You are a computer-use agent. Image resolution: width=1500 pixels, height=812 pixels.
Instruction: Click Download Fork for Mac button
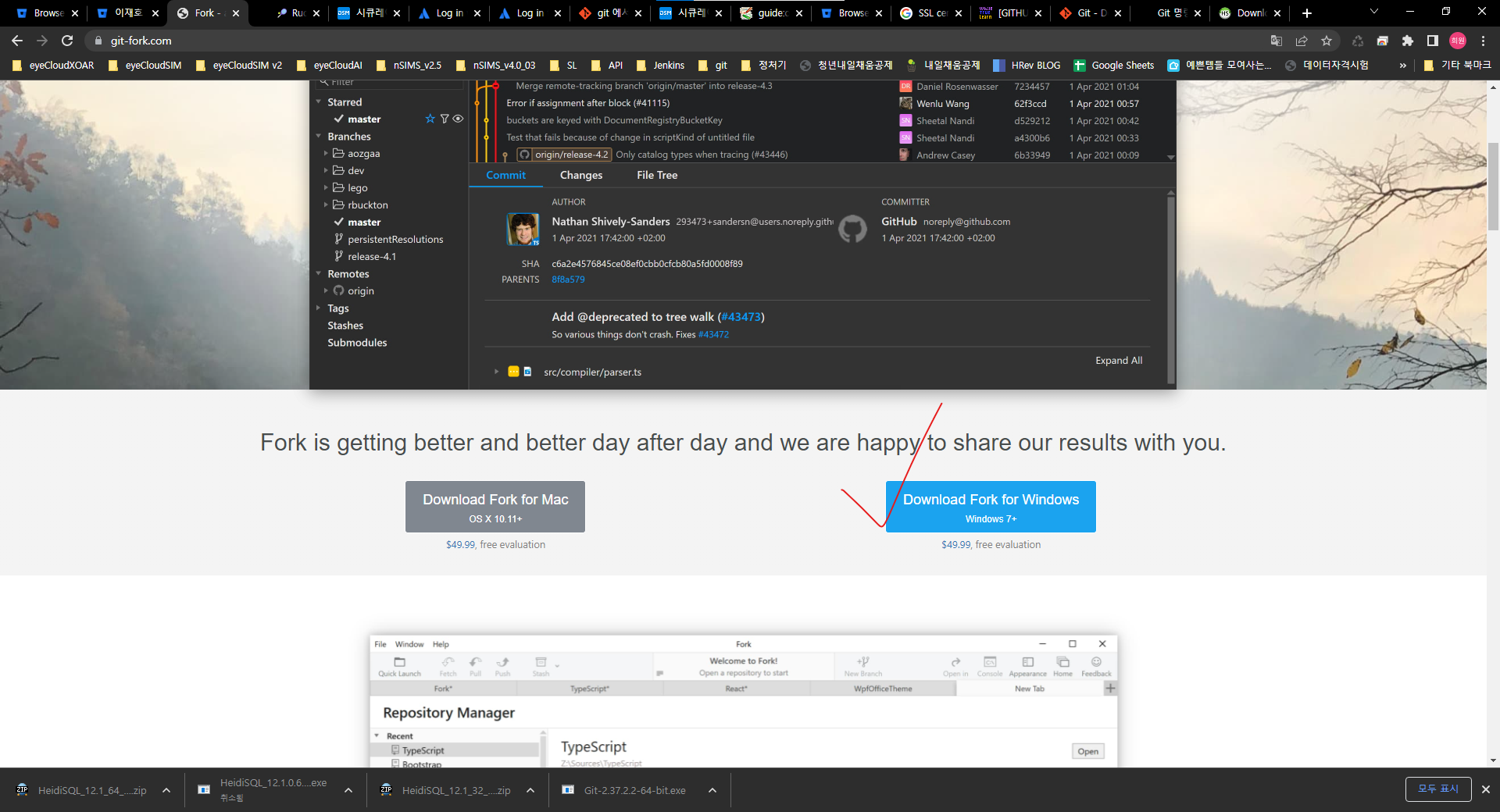click(495, 507)
